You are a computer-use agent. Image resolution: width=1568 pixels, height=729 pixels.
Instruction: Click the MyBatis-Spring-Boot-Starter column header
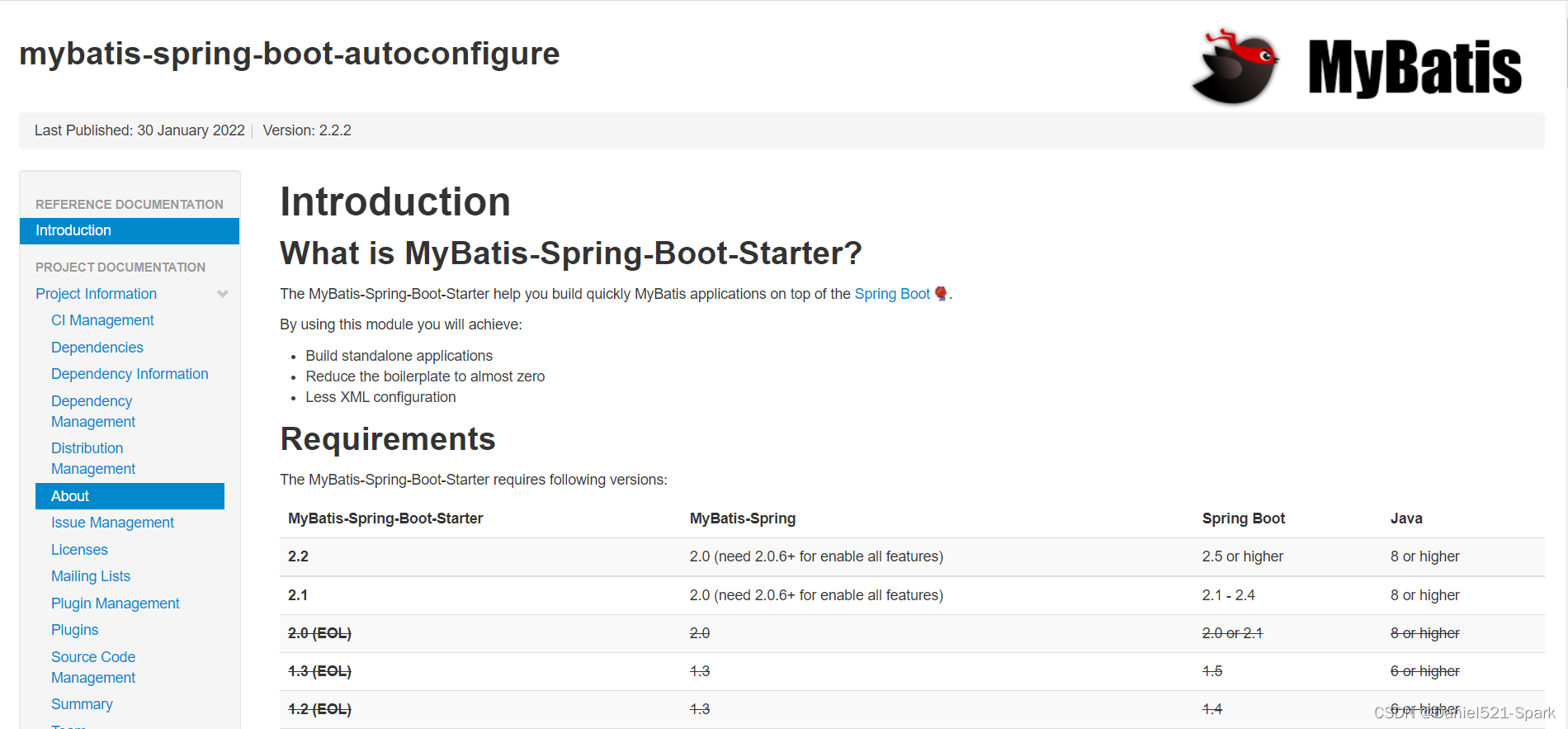coord(385,518)
